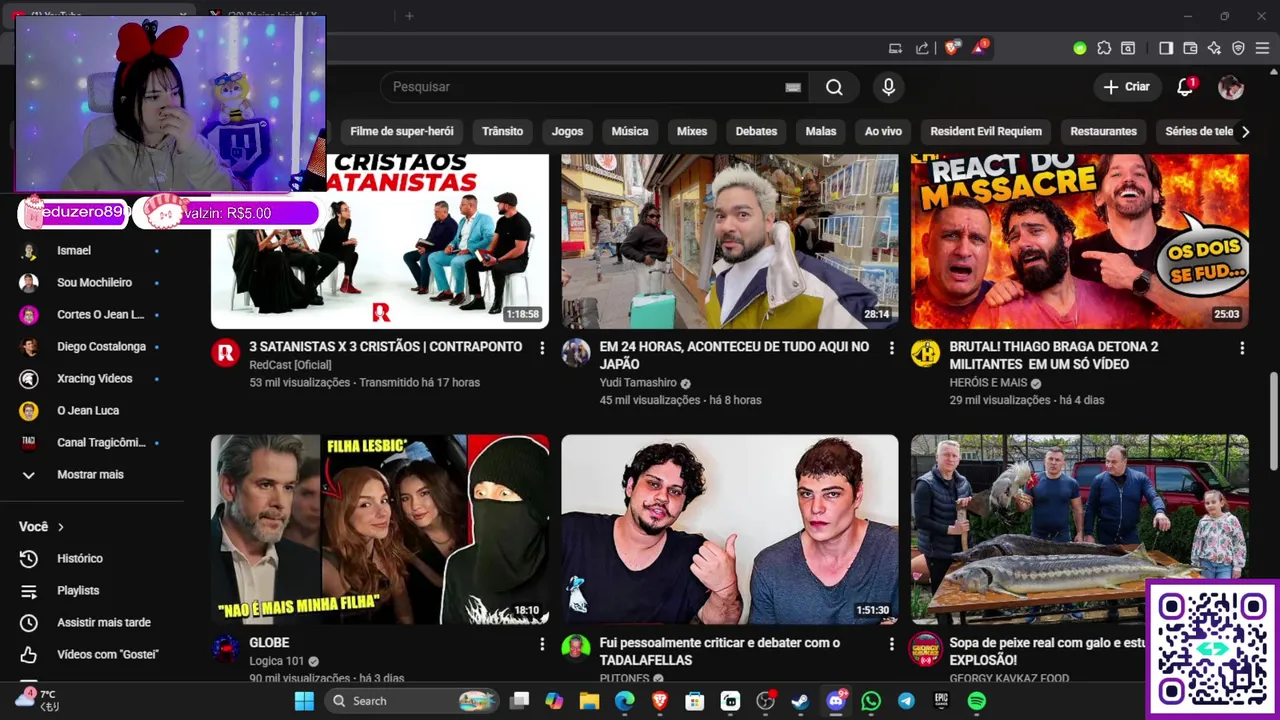Open the browser extensions puzzle icon
Viewport: 1280px width, 720px height.
[x=1104, y=48]
